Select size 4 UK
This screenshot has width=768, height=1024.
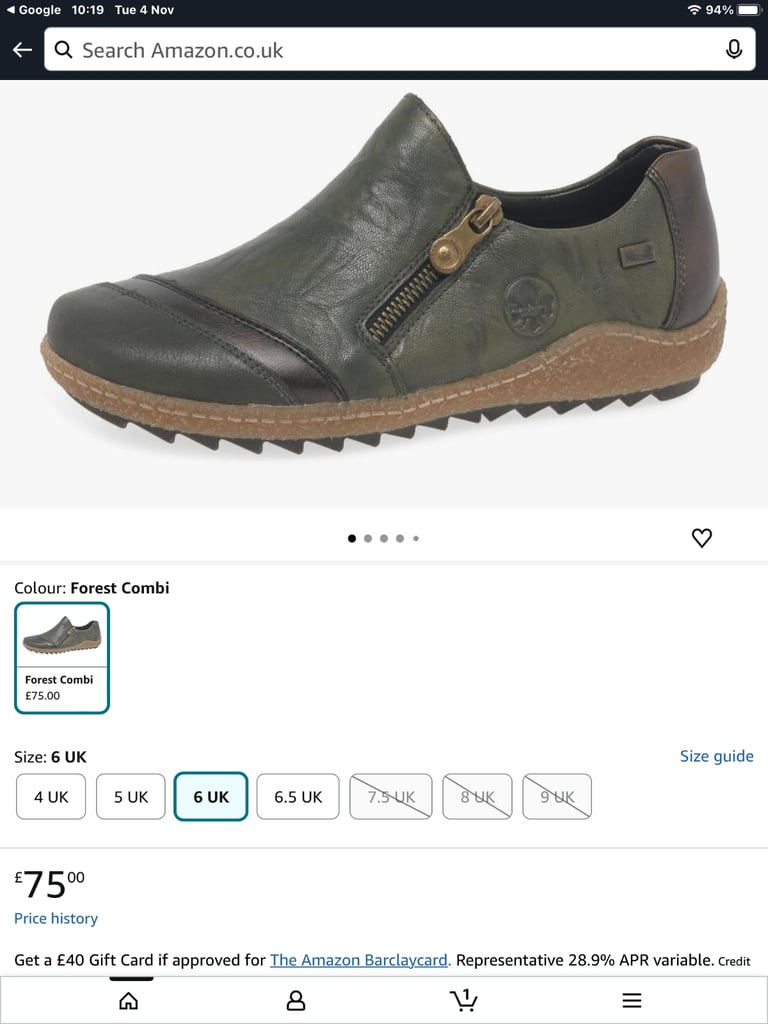(50, 796)
